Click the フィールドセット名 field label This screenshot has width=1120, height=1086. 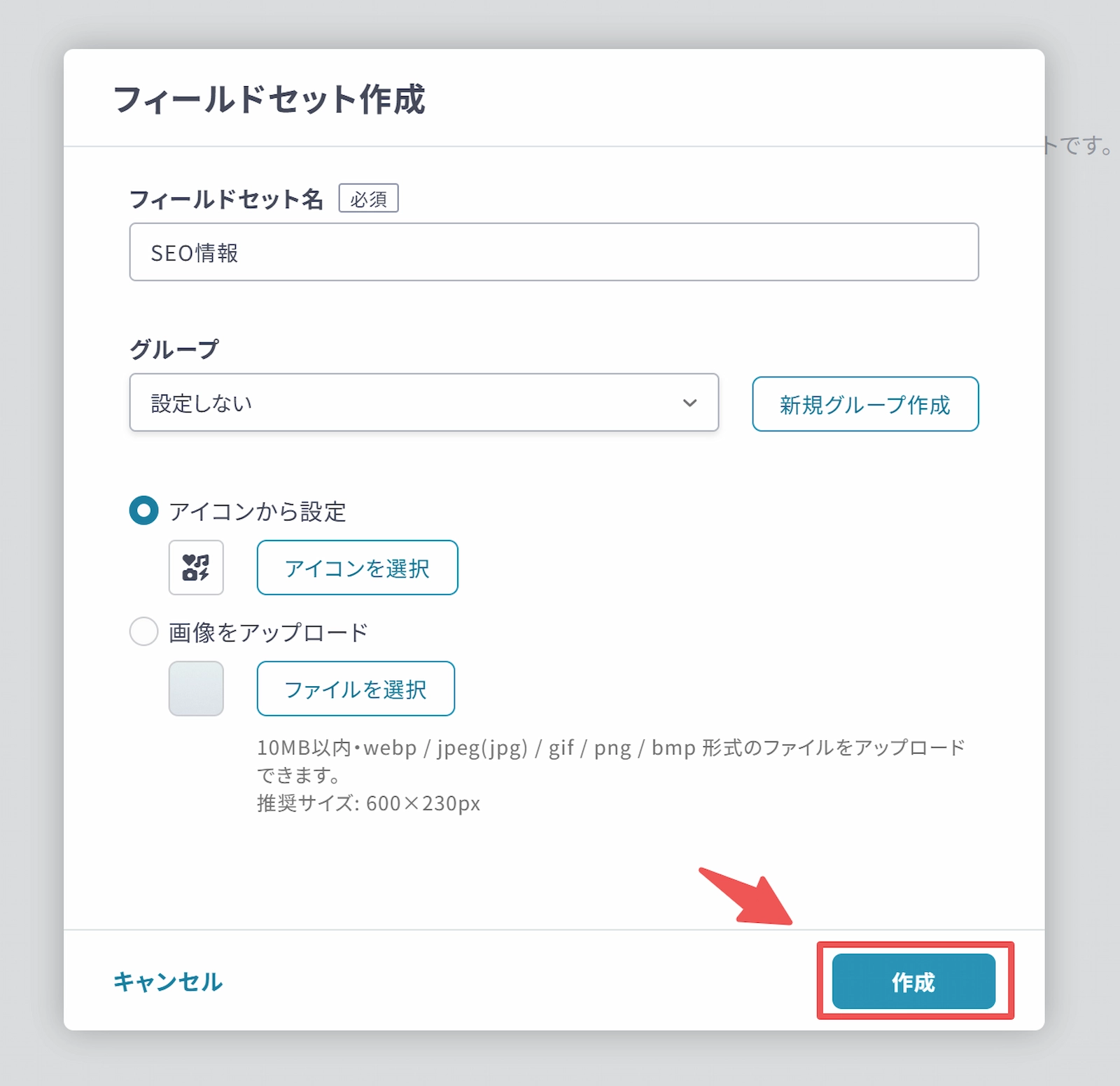(x=226, y=199)
